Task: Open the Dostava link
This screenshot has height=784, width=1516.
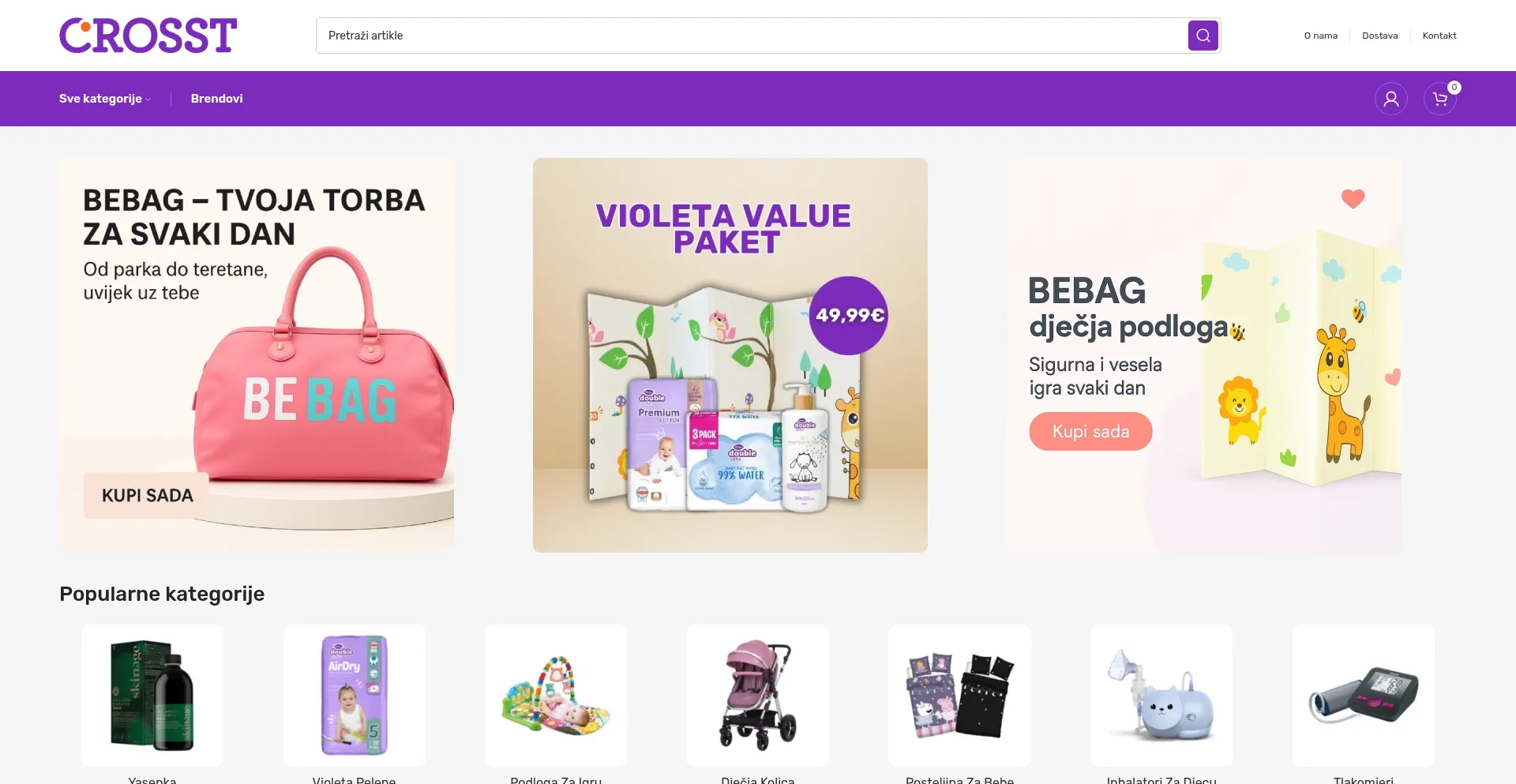Action: (1379, 36)
